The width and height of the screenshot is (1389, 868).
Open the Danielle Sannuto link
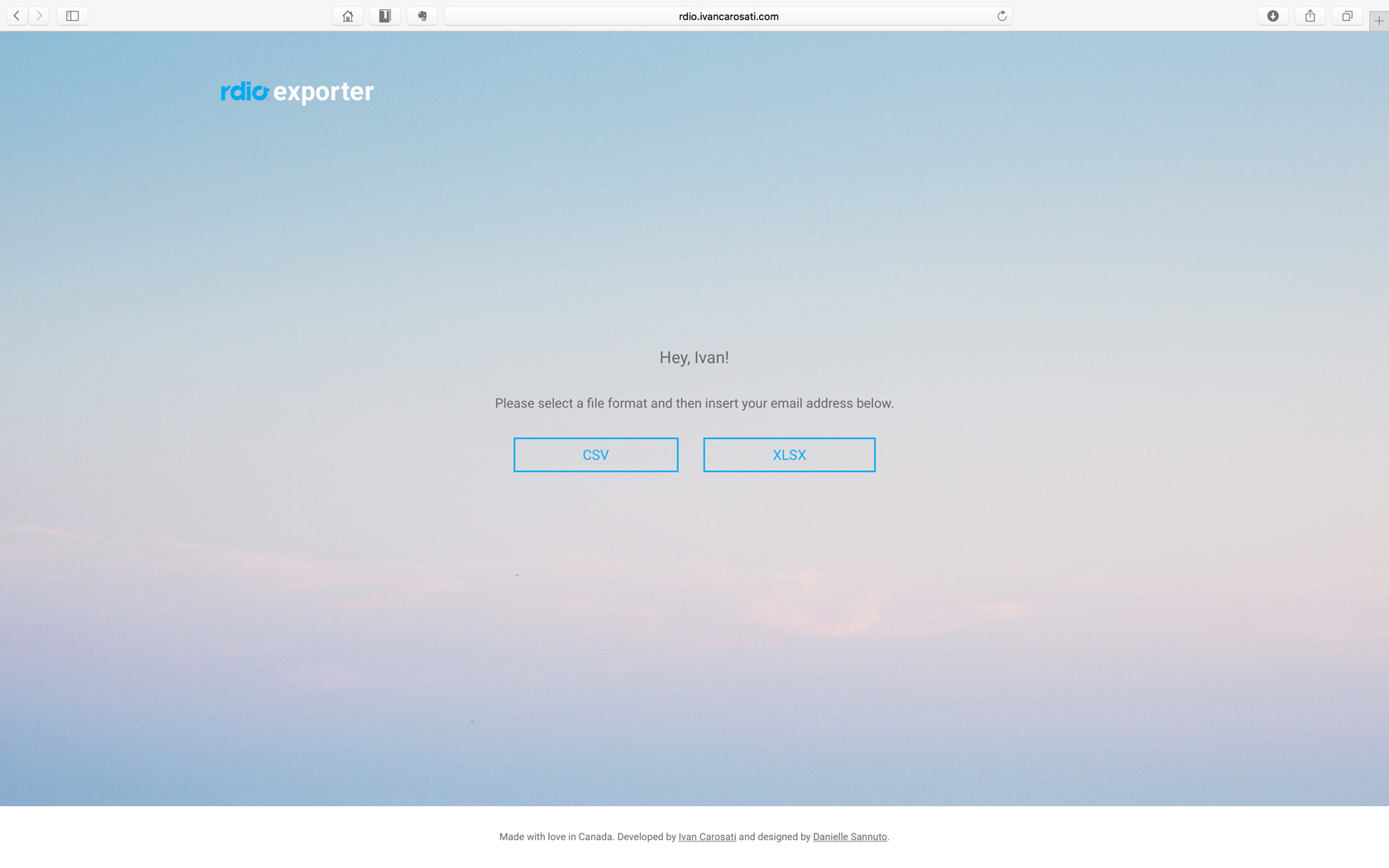pos(850,837)
